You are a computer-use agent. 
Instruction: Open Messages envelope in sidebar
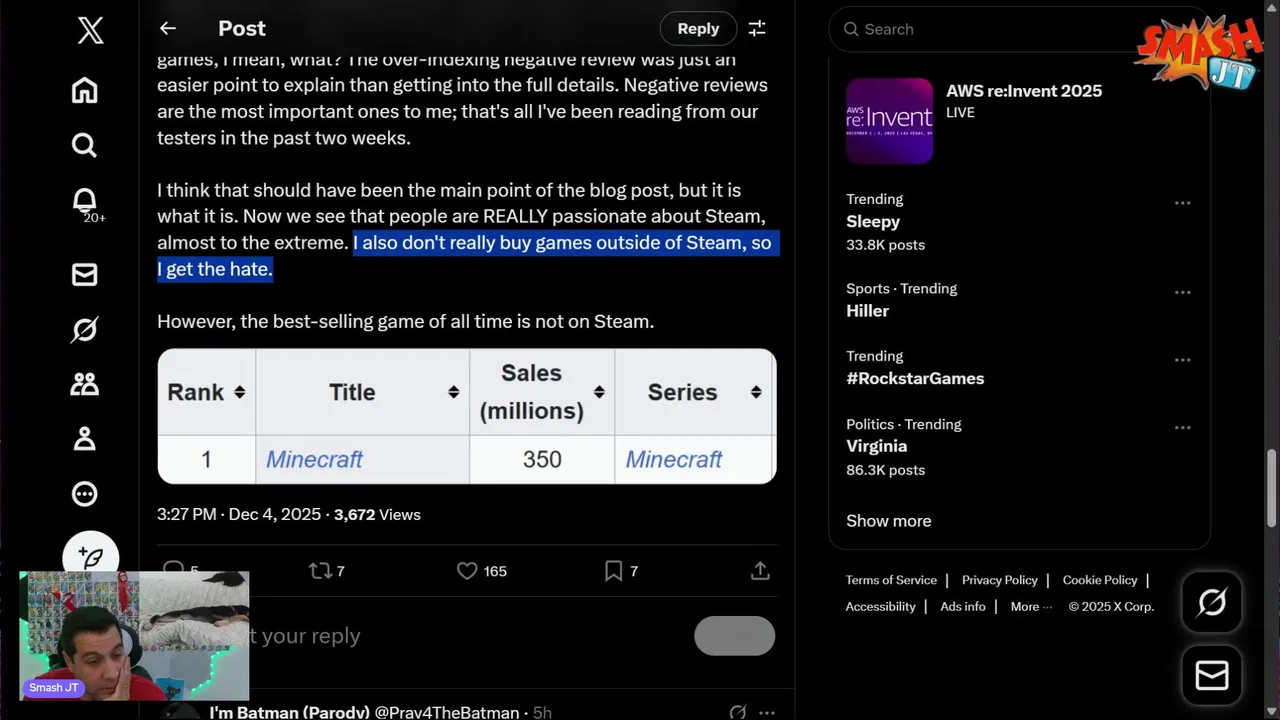click(85, 275)
